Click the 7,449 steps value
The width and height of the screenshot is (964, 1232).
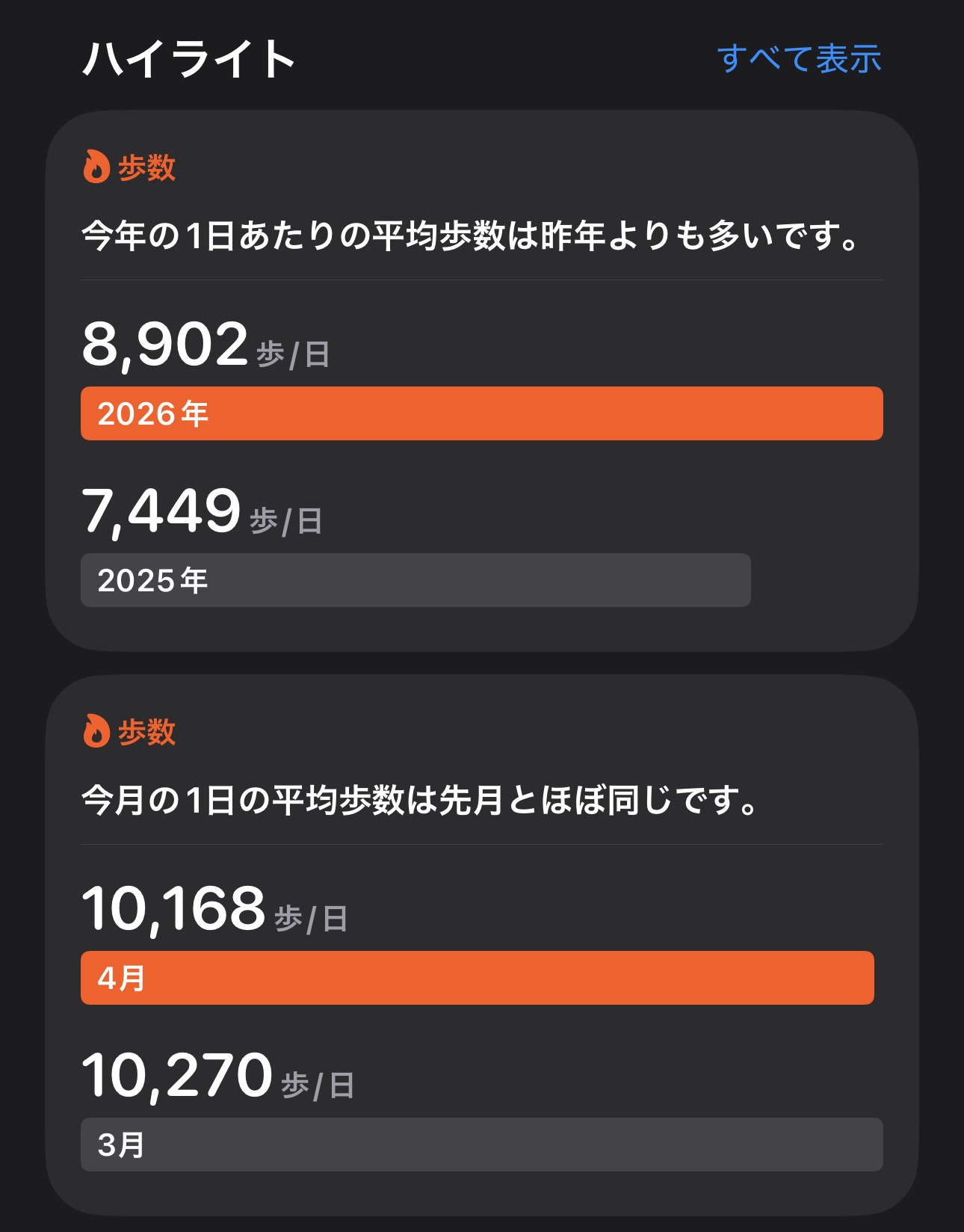pyautogui.click(x=161, y=511)
